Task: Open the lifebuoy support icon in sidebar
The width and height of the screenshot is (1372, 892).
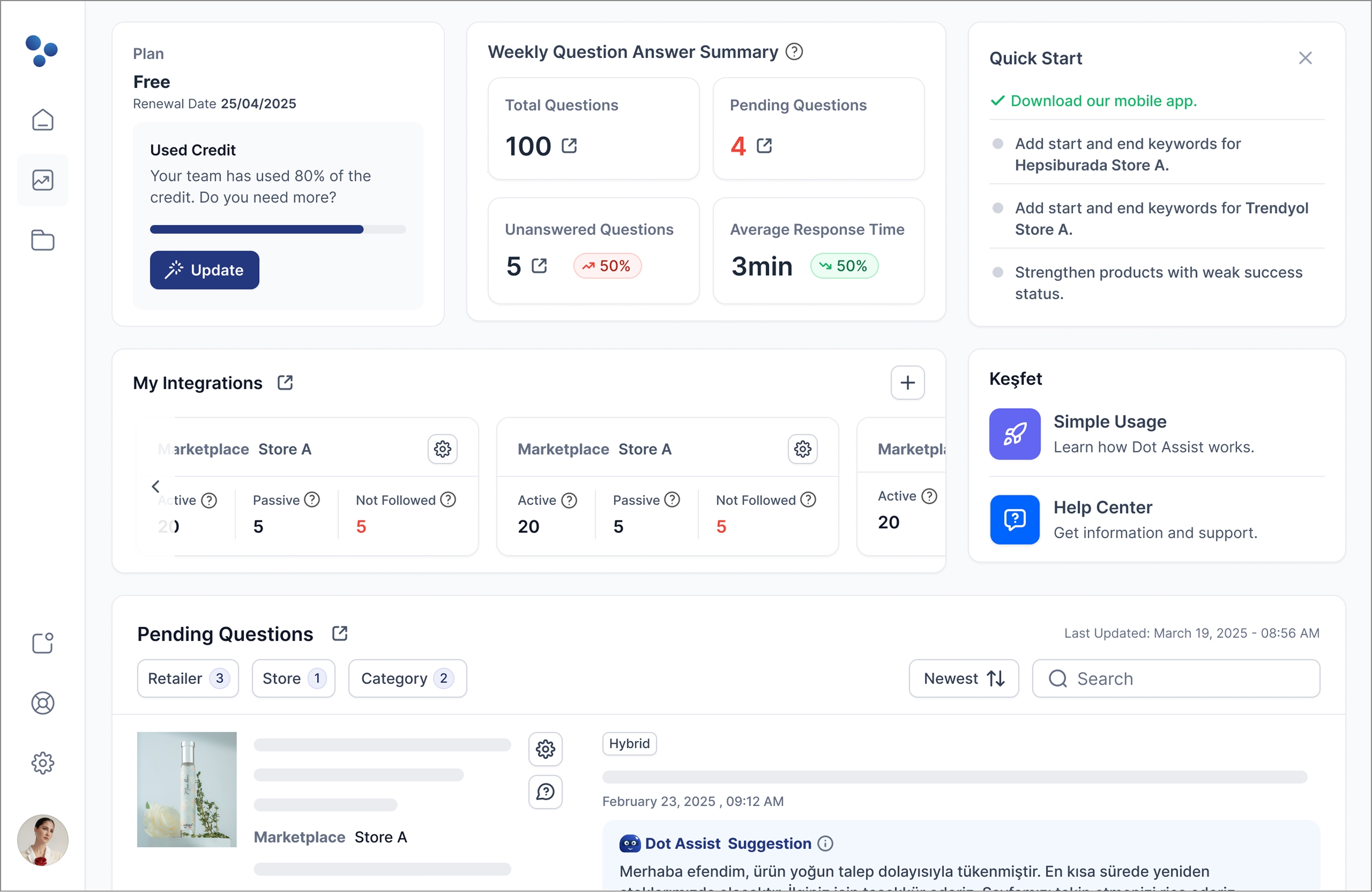Action: pyautogui.click(x=43, y=703)
